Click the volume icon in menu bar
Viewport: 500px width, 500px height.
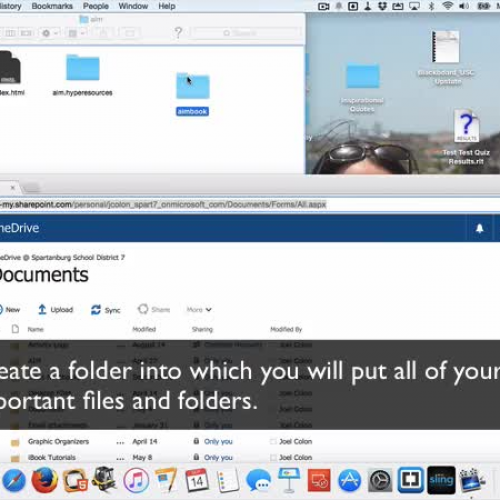point(464,6)
